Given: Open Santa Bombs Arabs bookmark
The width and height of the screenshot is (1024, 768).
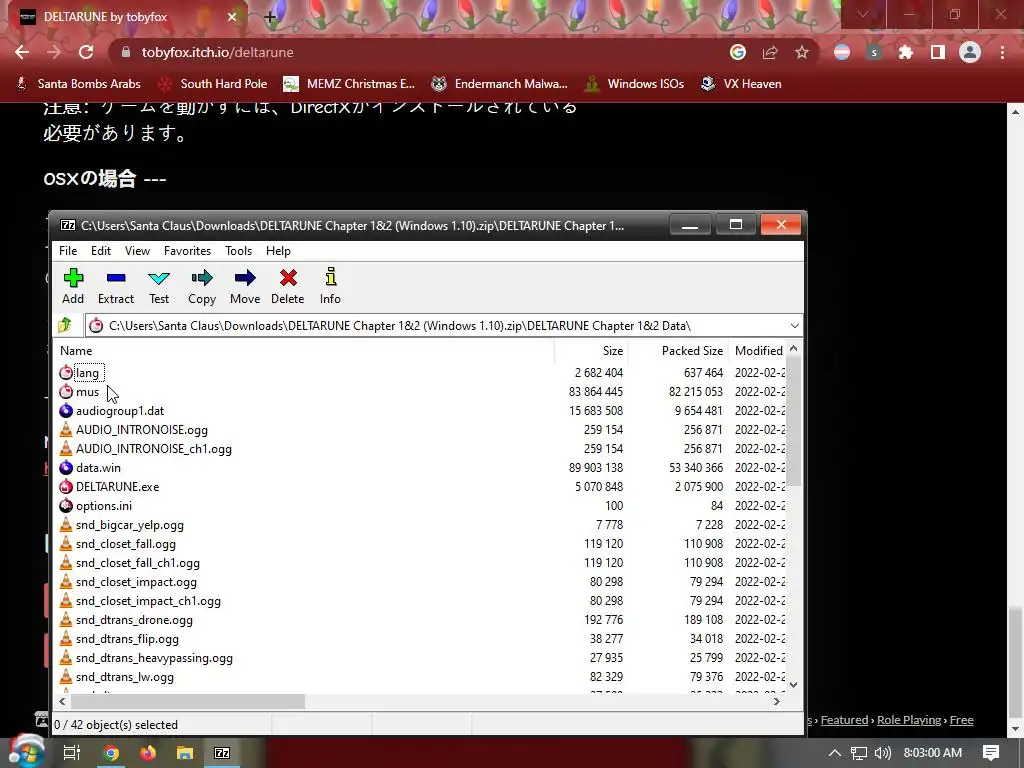Looking at the screenshot, I should pyautogui.click(x=78, y=84).
